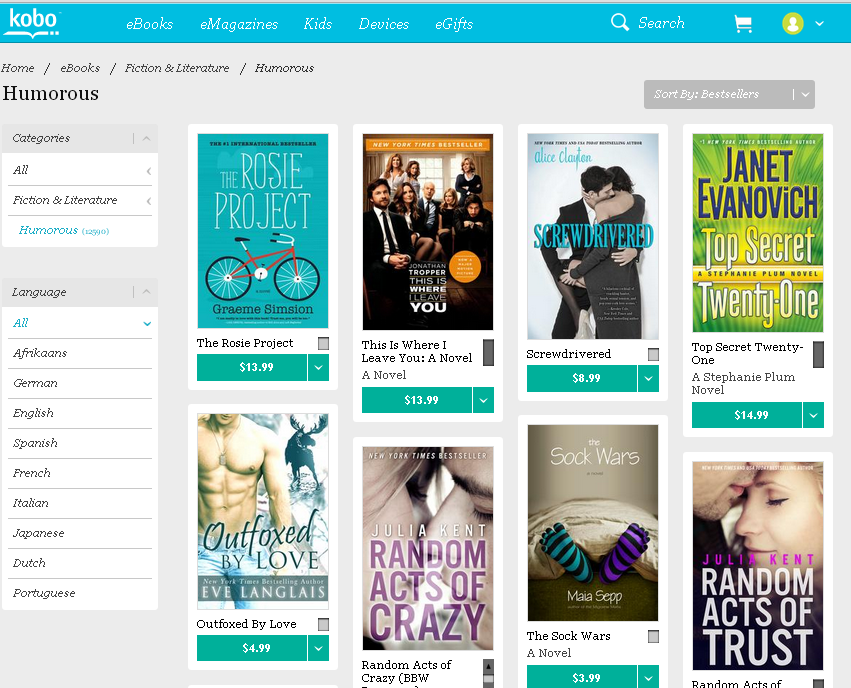Open Screwdrivered title link

pos(569,354)
